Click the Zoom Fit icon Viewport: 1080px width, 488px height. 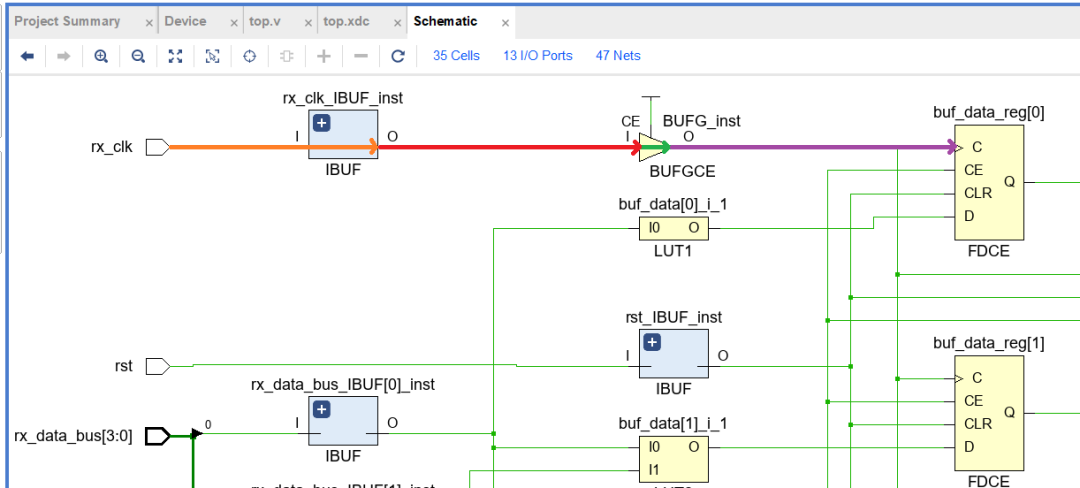176,56
